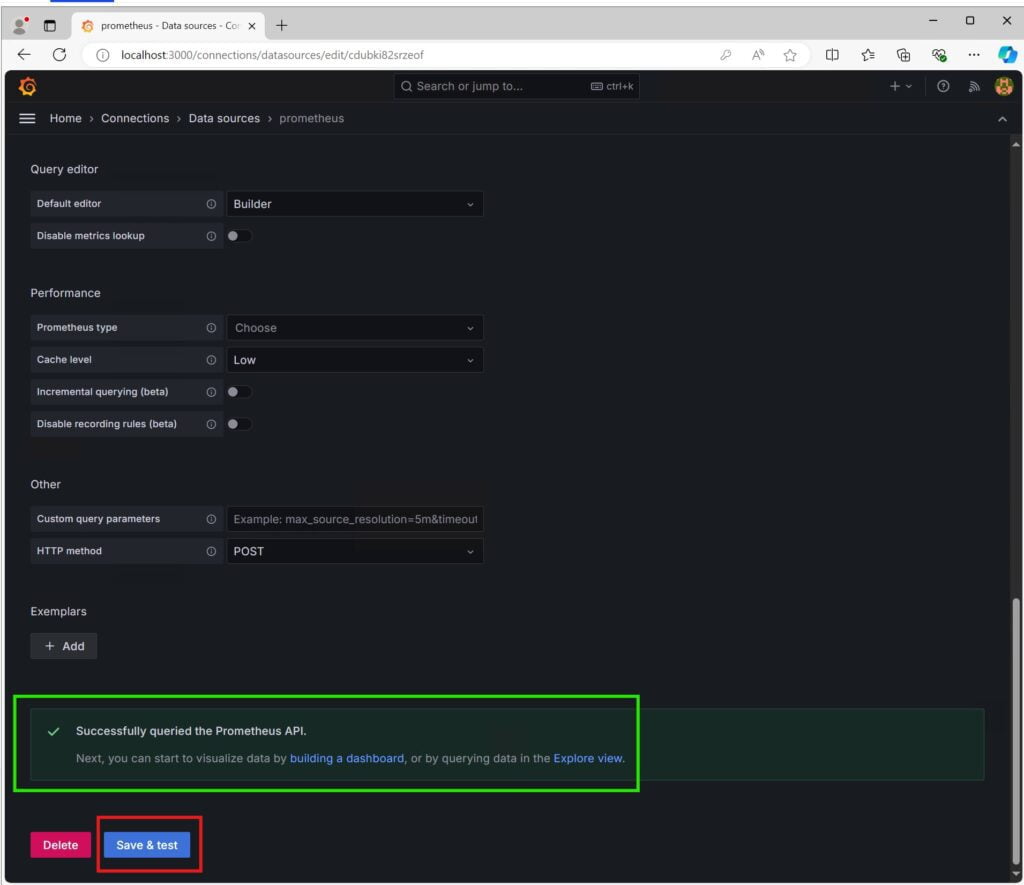Click the Custom query parameters field
Screen dimensions: 1024x885
[355, 519]
